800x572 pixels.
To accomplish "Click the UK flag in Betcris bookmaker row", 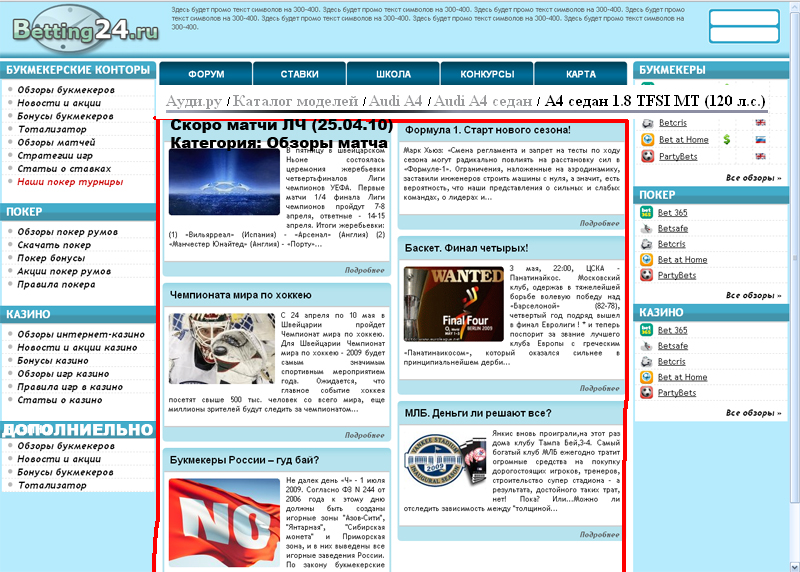I will pyautogui.click(x=760, y=122).
